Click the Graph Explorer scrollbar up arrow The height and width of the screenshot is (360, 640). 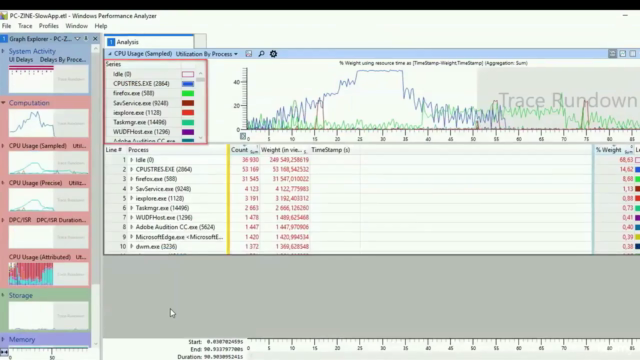pos(96,49)
